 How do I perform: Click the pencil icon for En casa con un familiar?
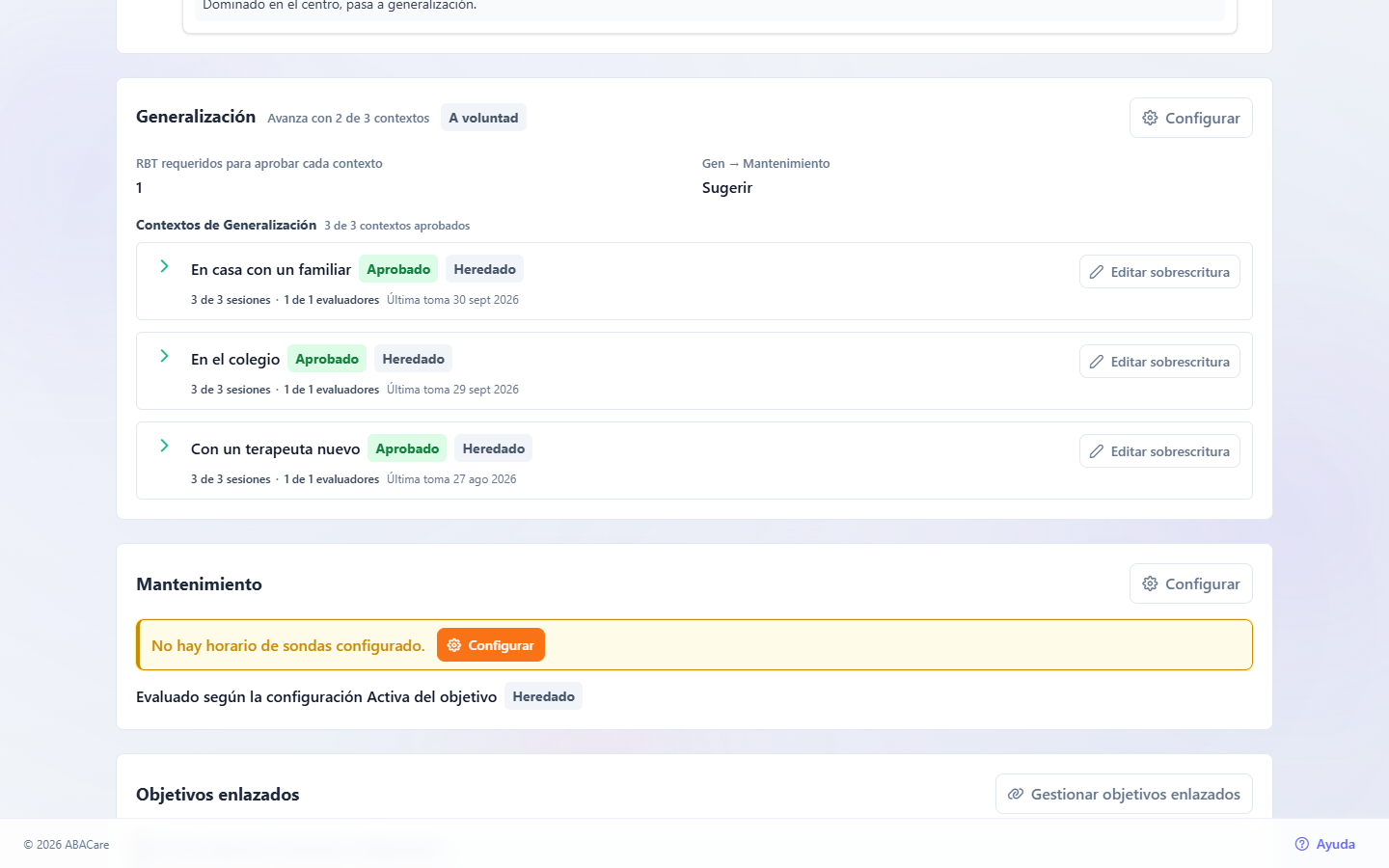1097,272
